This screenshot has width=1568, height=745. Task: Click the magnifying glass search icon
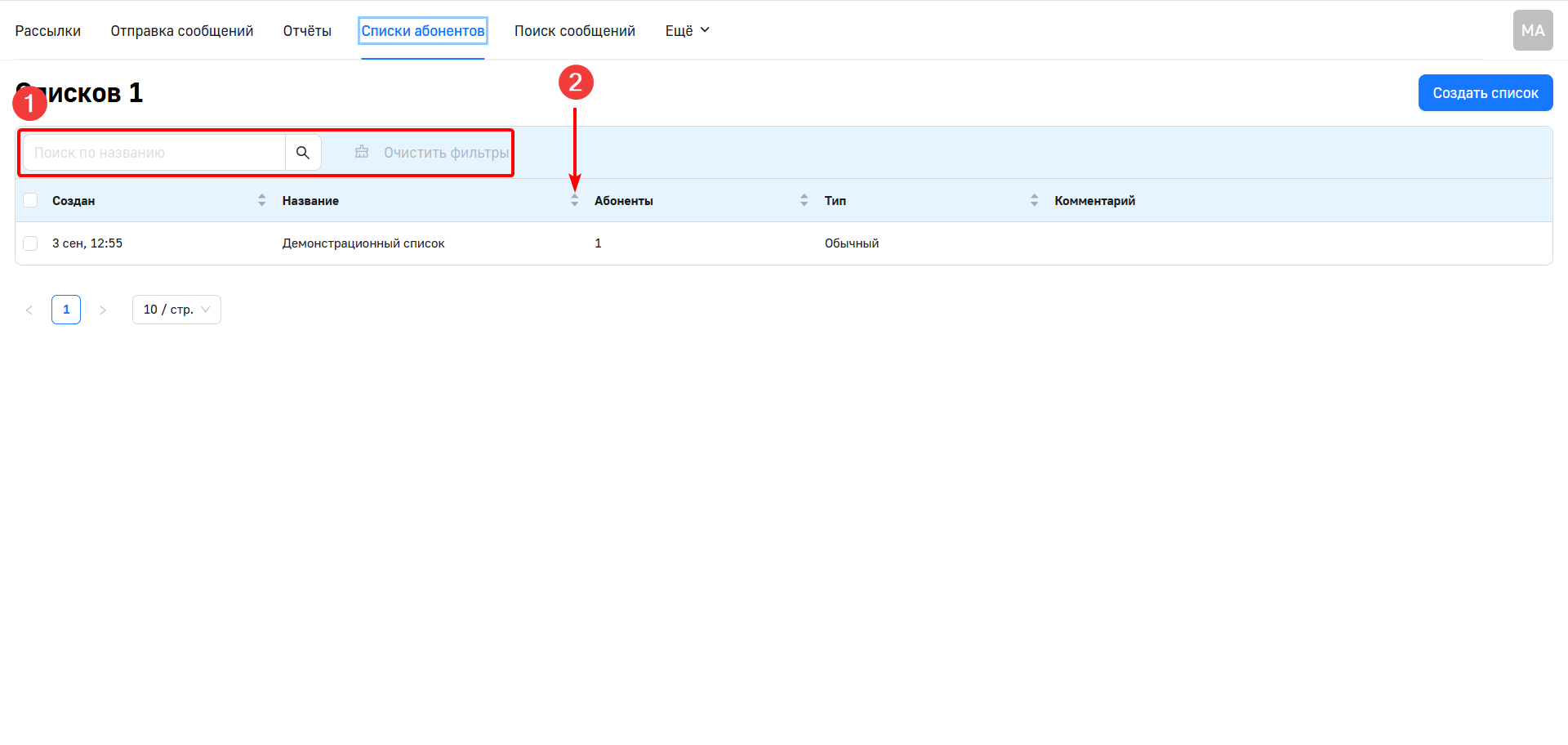303,153
